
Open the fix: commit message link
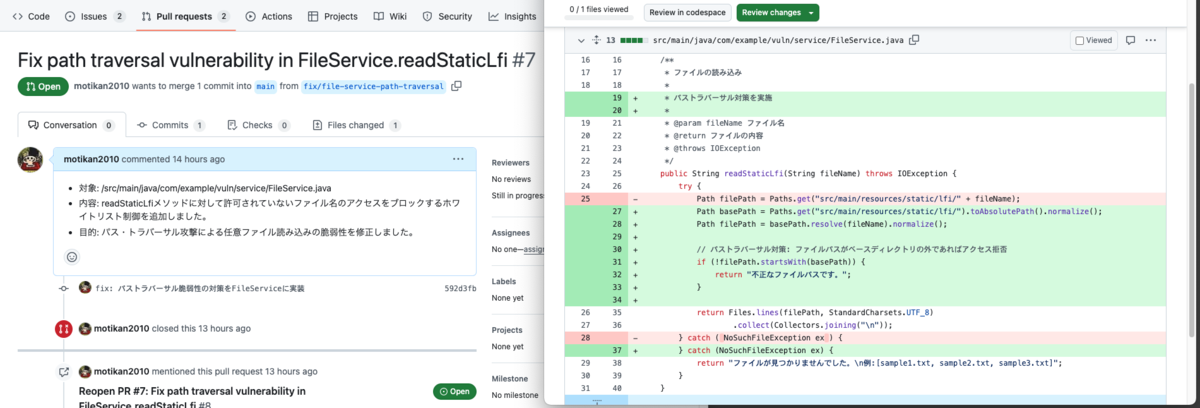(200, 288)
